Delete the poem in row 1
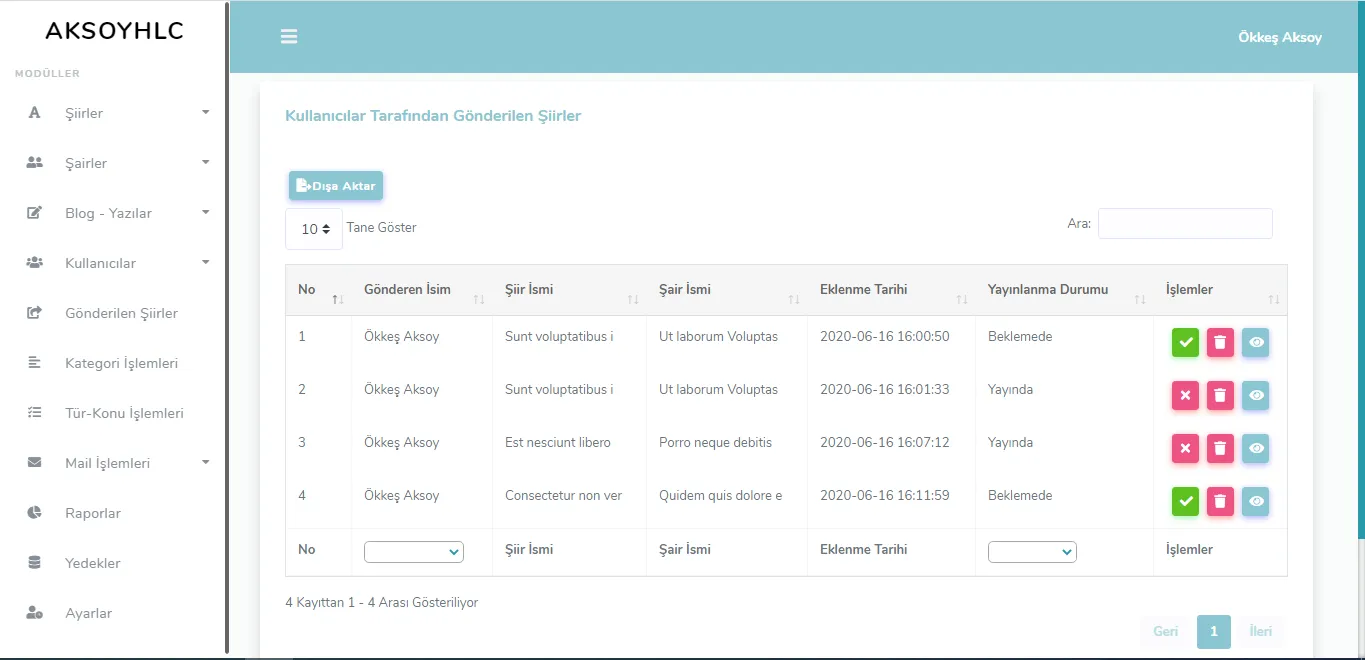This screenshot has height=660, width=1365. [x=1220, y=342]
